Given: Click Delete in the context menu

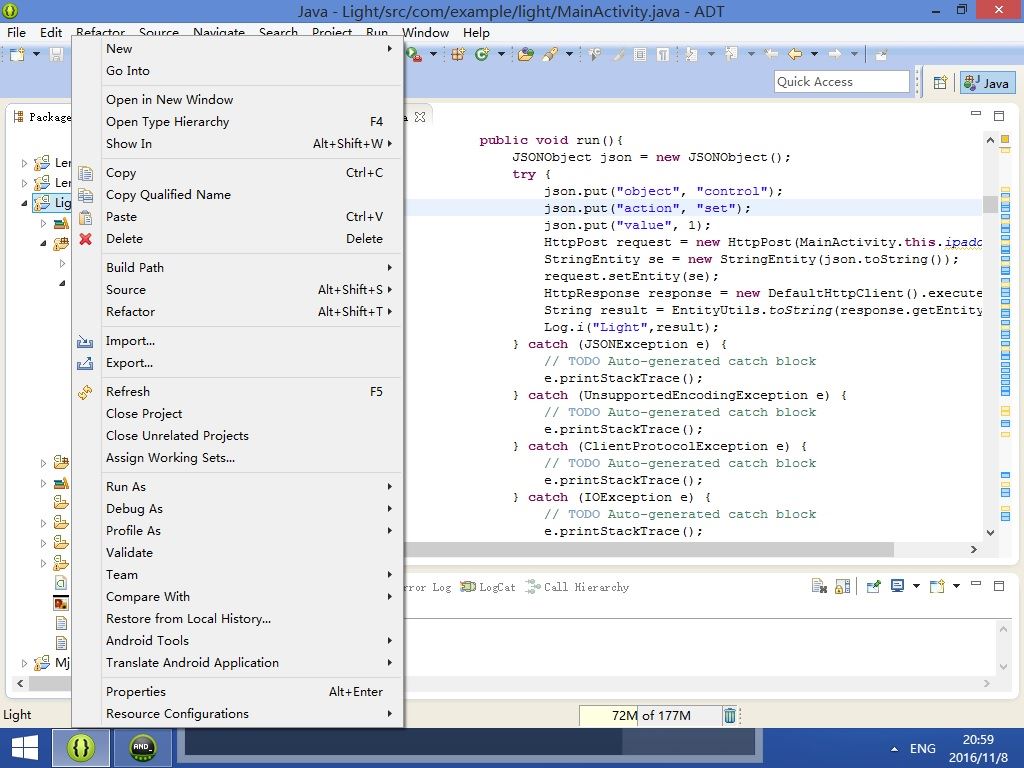Looking at the screenshot, I should click(x=124, y=238).
